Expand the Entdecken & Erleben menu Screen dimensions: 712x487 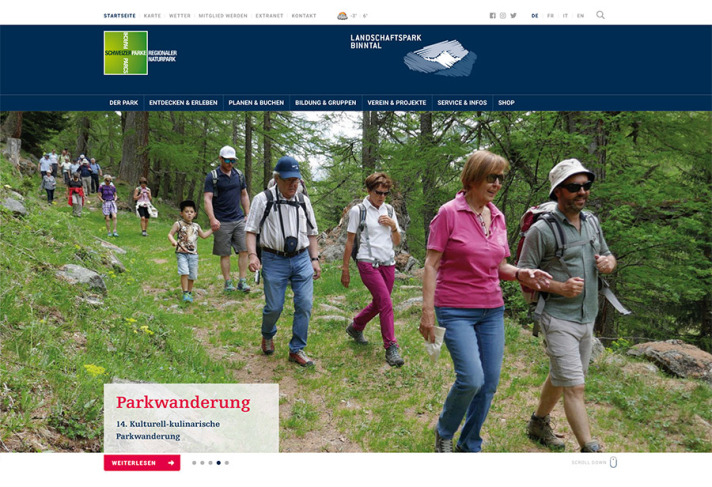click(183, 103)
